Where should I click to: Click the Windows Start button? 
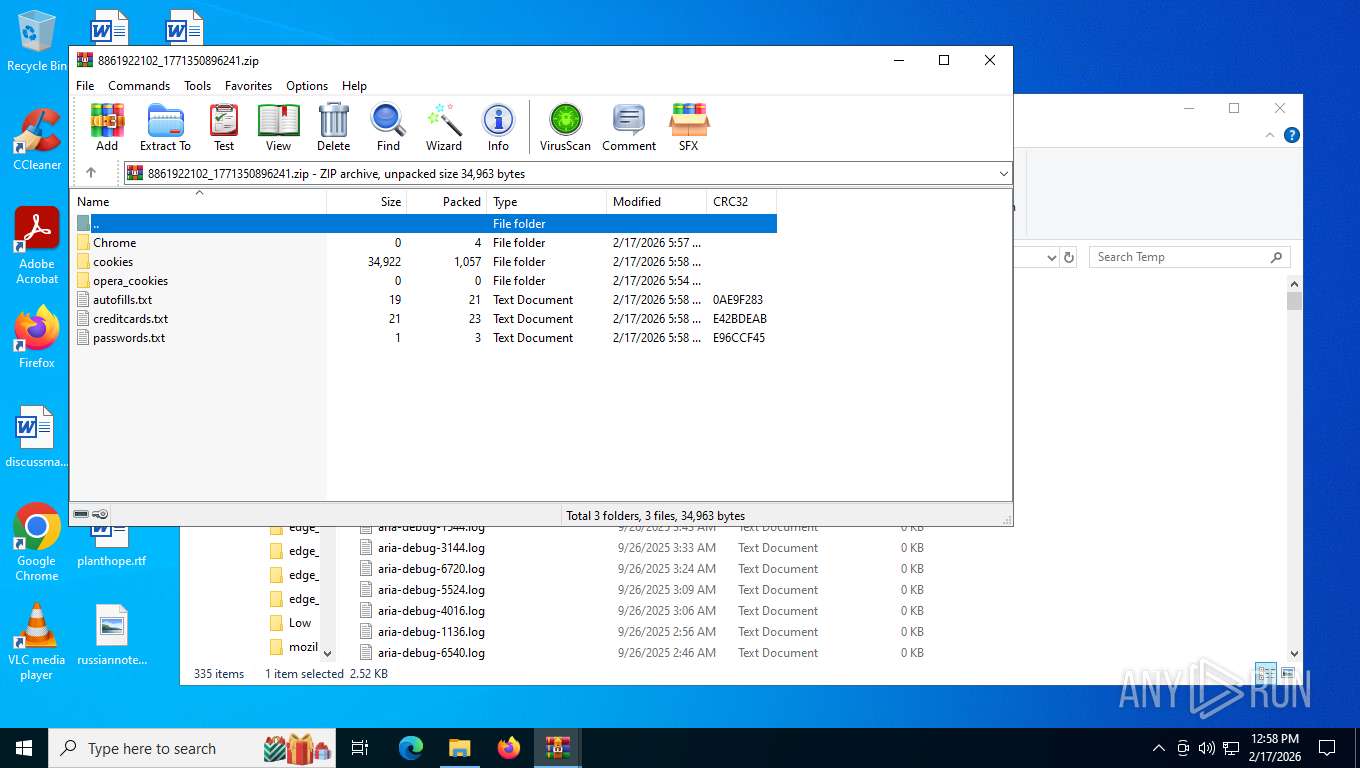pos(24,748)
